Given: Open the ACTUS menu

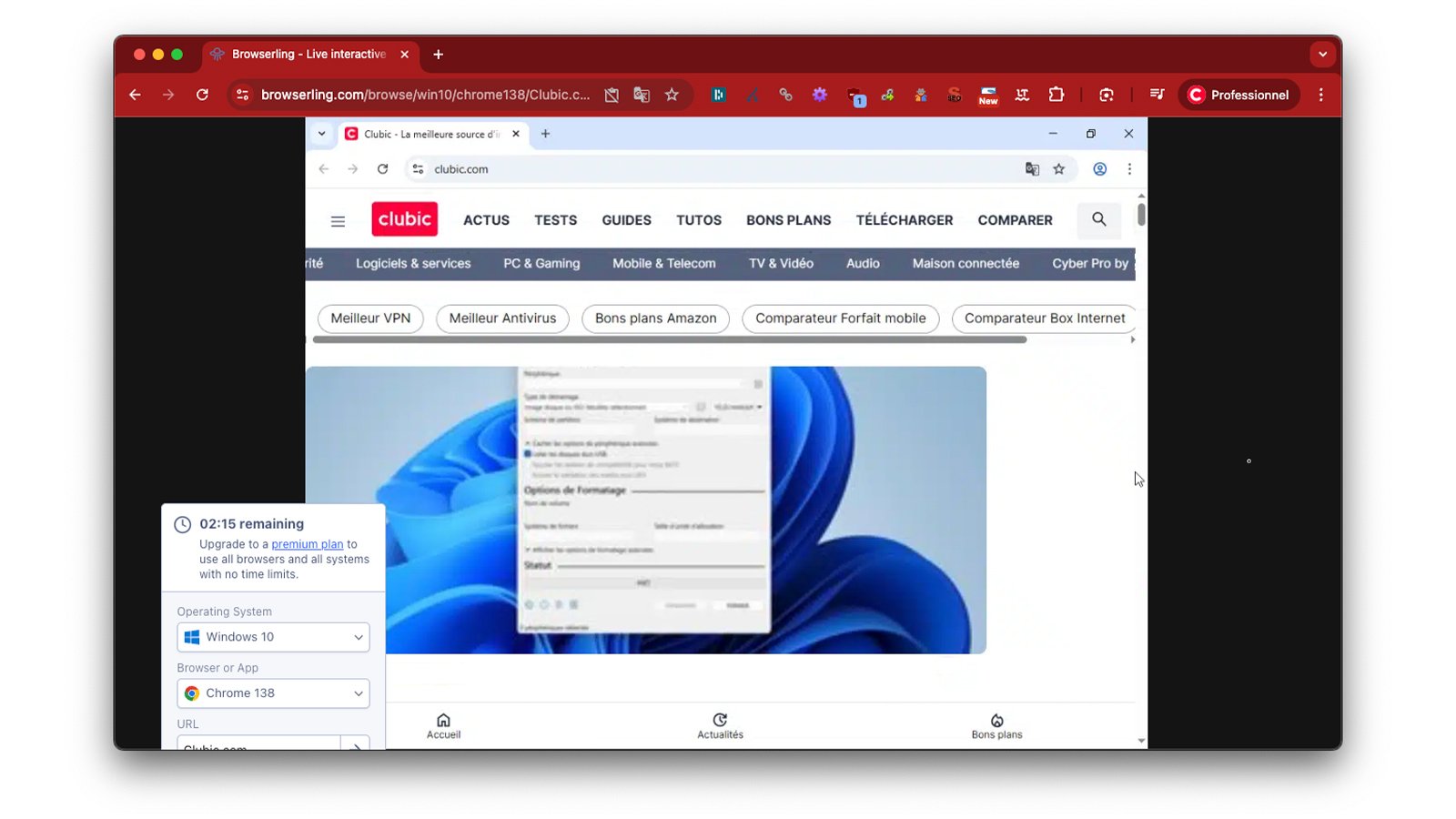Looking at the screenshot, I should click(x=486, y=220).
